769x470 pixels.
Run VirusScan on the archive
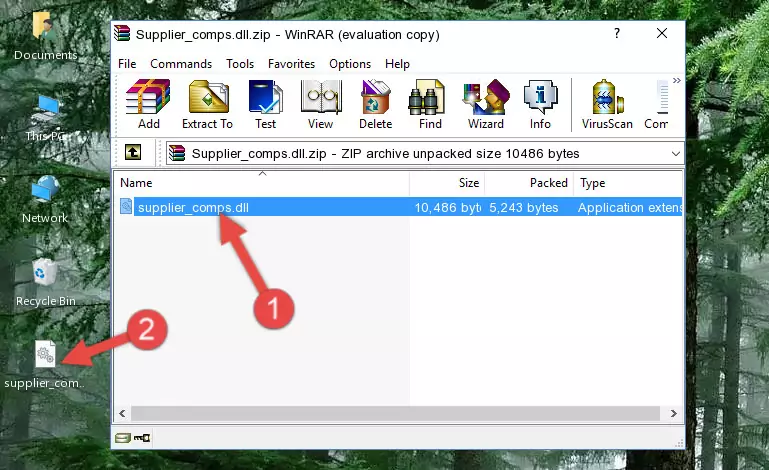[607, 104]
